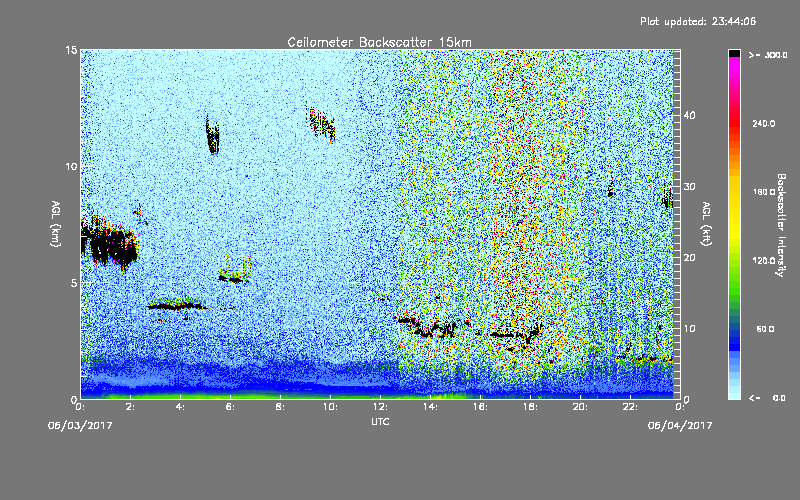800x500 pixels.
Task: Click the small black cloud spot near 21: UTC
Action: point(610,192)
